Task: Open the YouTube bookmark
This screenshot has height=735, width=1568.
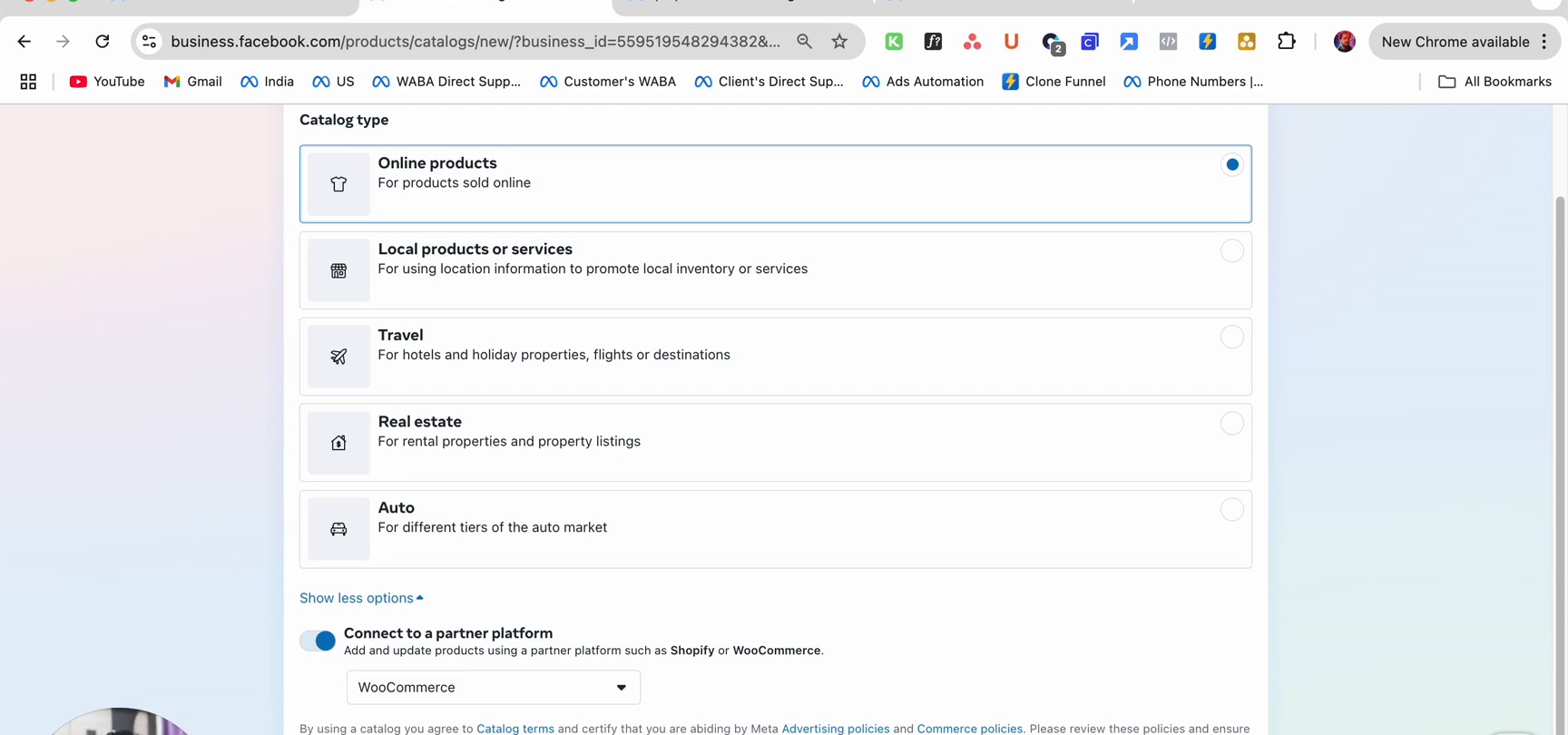Action: [x=107, y=82]
